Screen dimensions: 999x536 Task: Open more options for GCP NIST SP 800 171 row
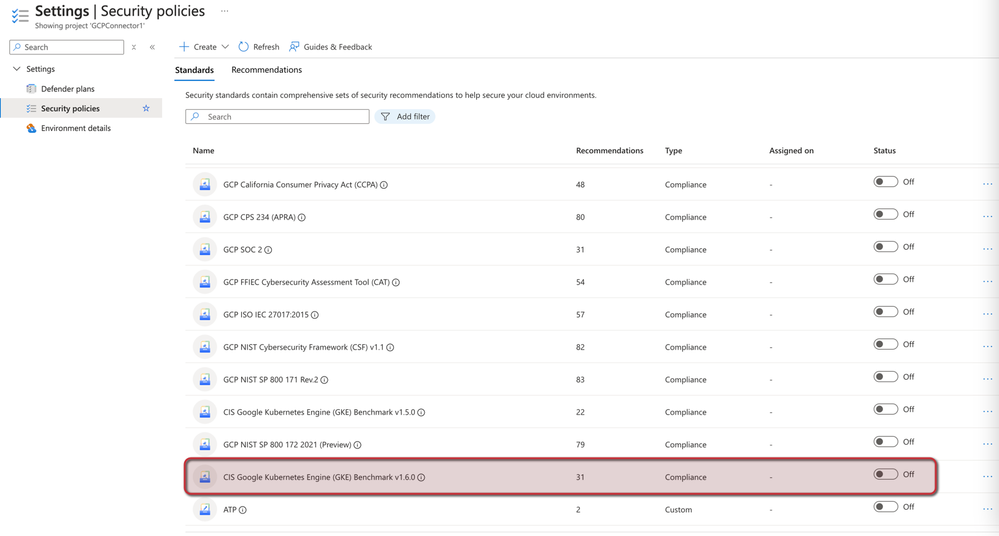[988, 379]
